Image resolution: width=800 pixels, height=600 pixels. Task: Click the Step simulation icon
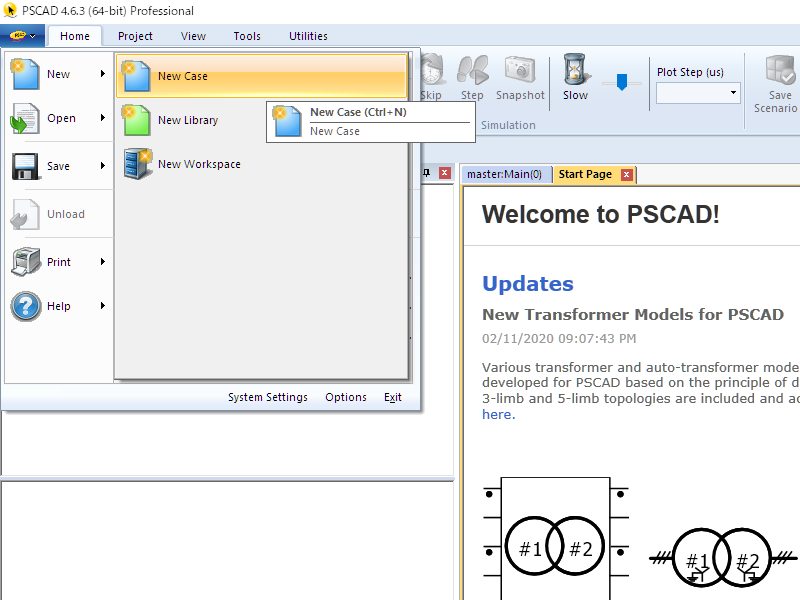click(472, 72)
